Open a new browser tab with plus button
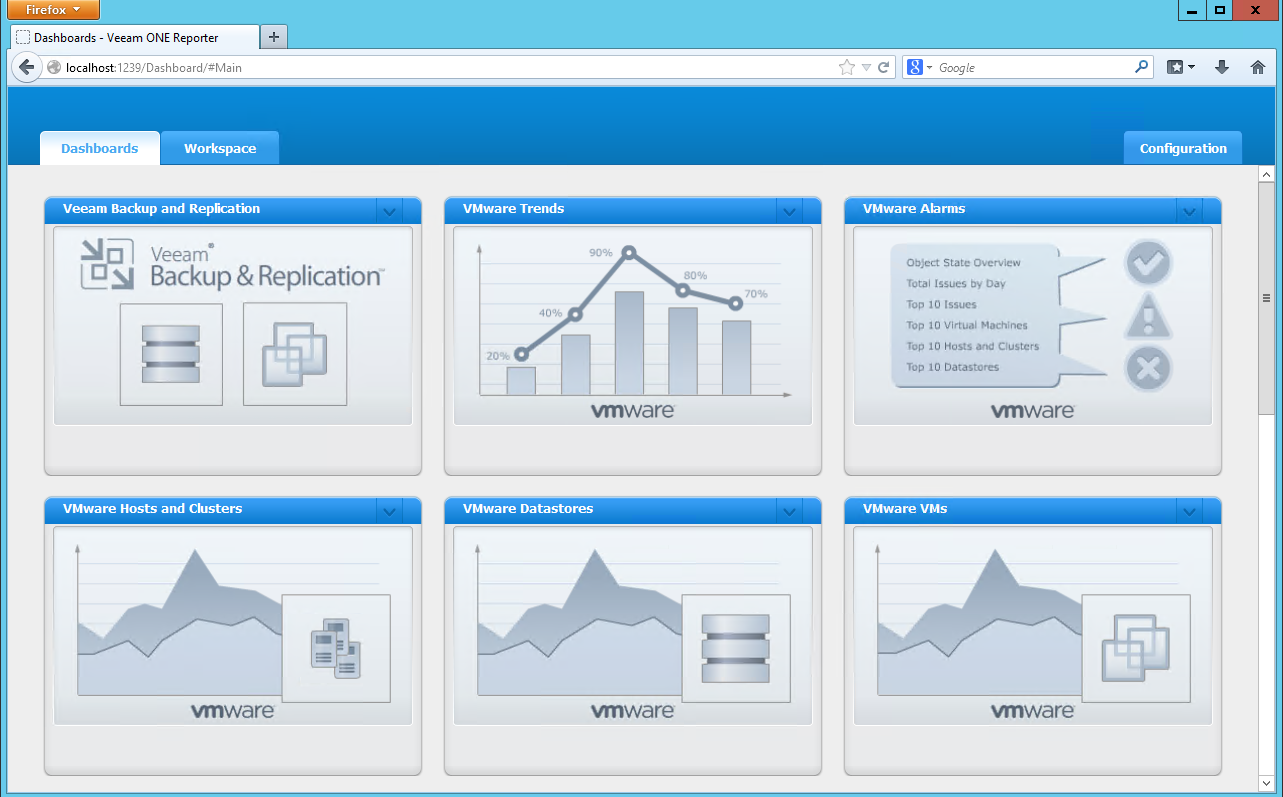This screenshot has height=797, width=1283. coord(274,37)
